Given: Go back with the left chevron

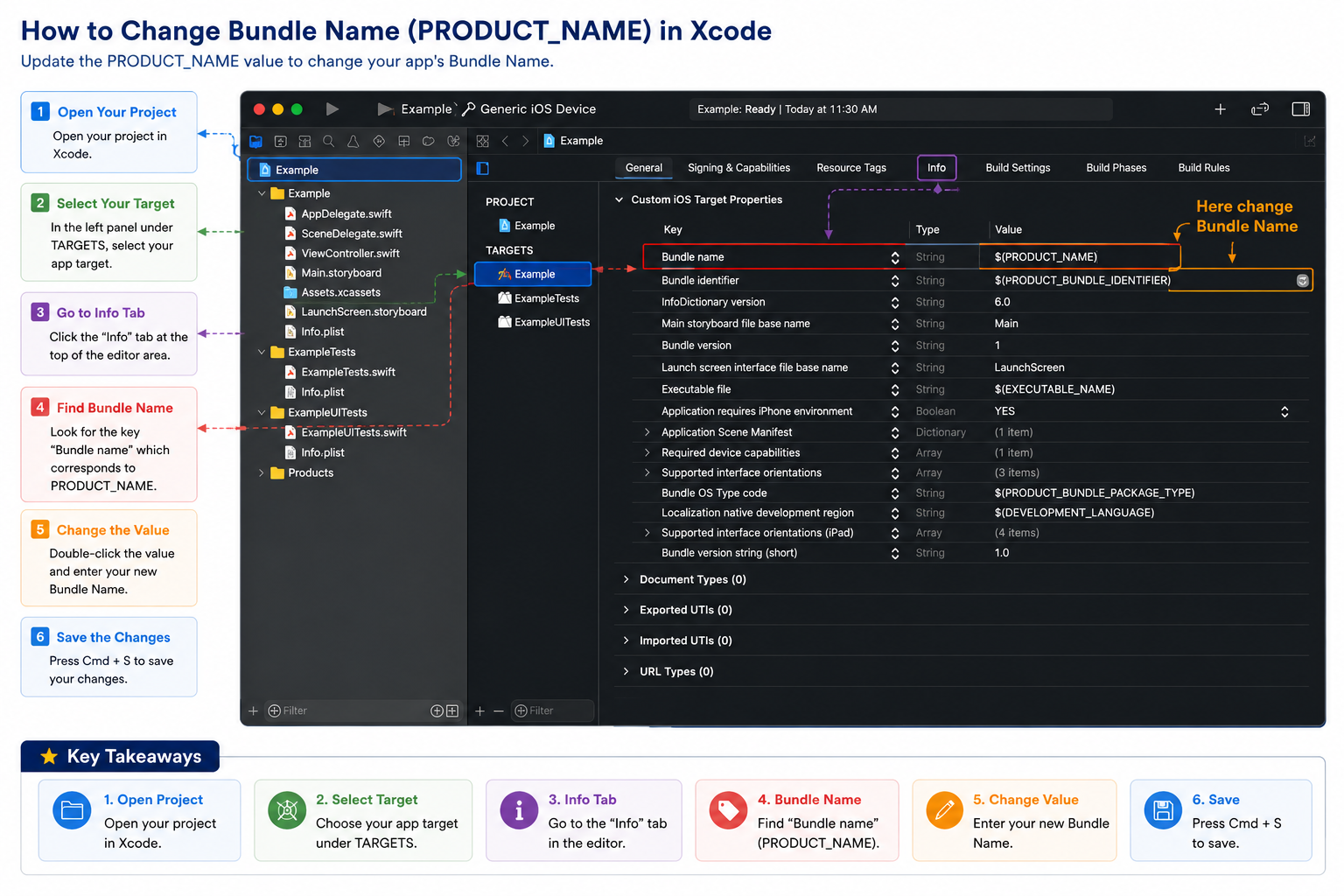Looking at the screenshot, I should 505,141.
